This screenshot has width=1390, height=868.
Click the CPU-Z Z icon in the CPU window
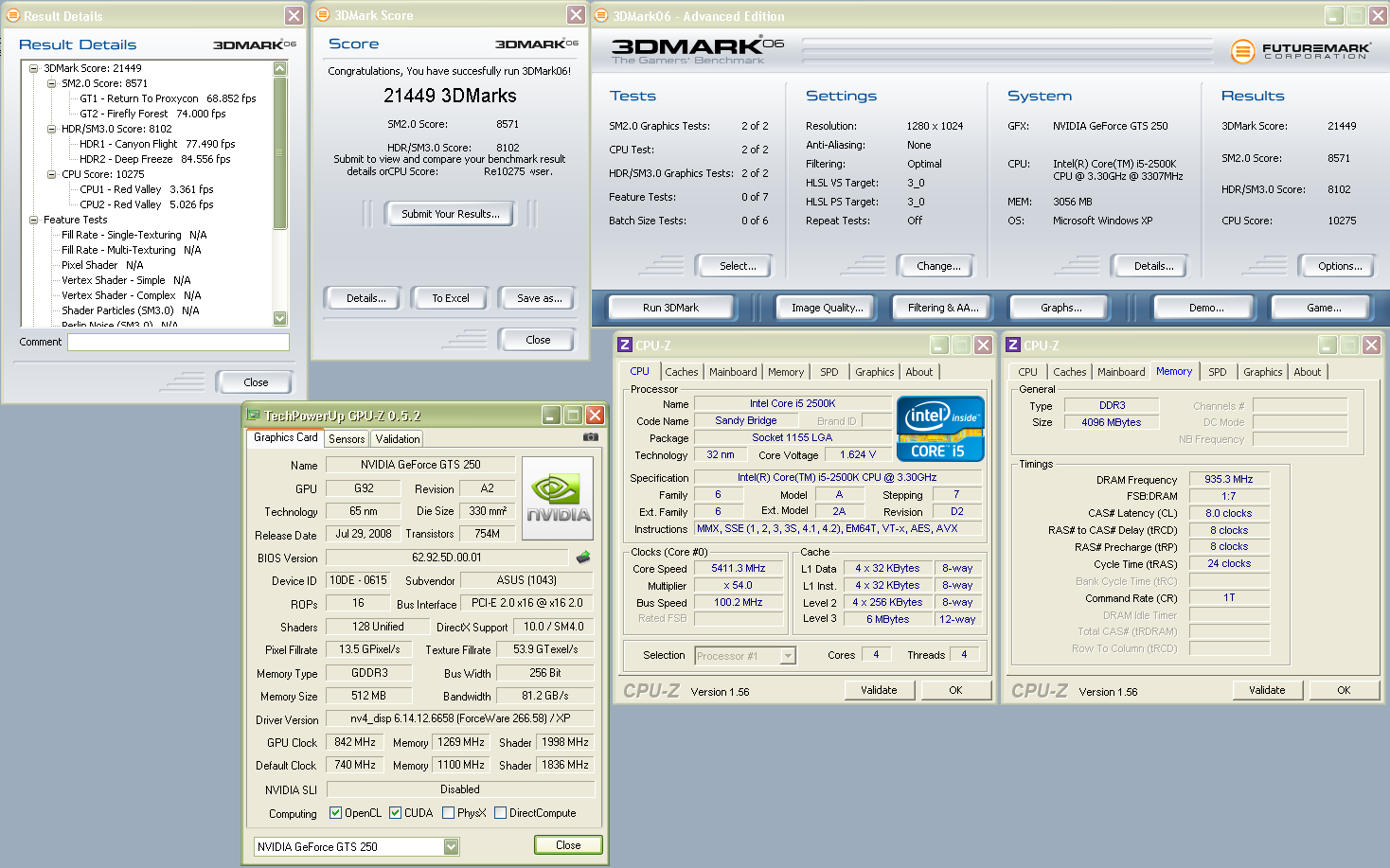coord(625,345)
